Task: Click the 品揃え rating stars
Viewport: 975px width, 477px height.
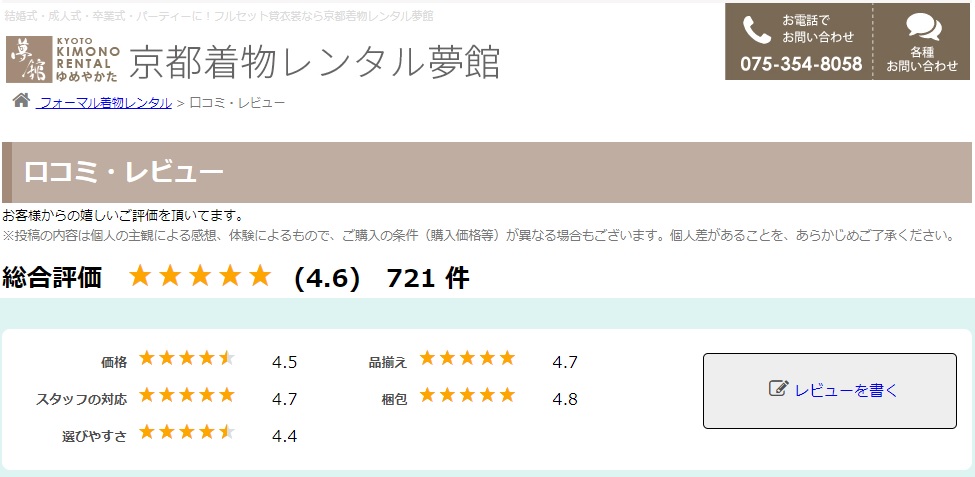Action: [x=468, y=358]
